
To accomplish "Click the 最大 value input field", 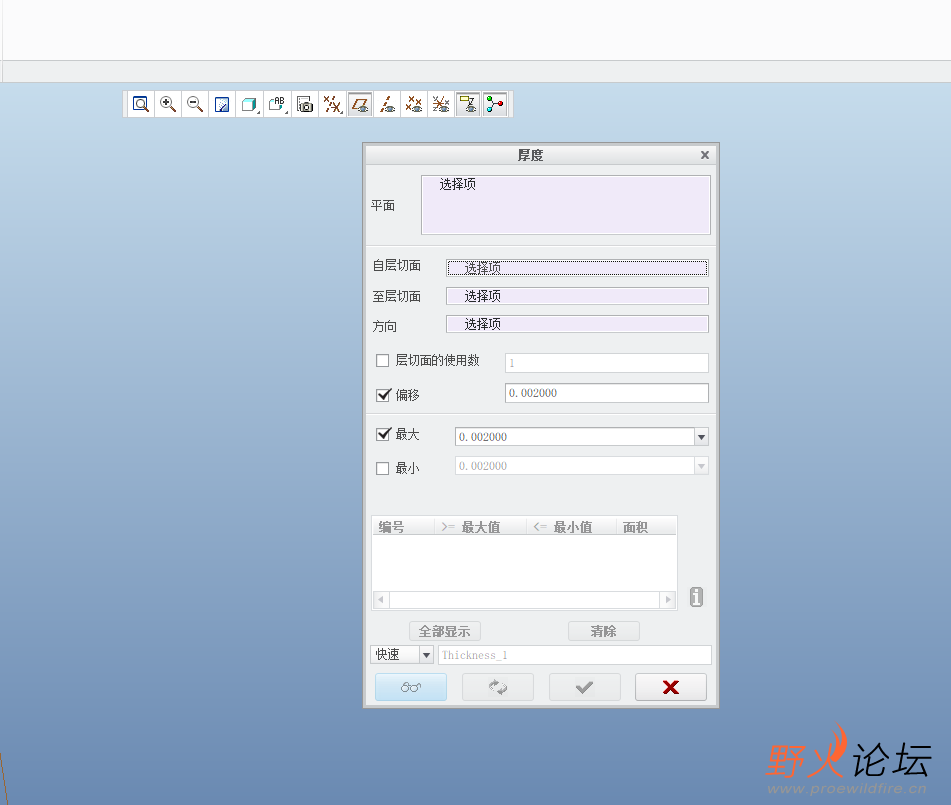I will point(575,437).
